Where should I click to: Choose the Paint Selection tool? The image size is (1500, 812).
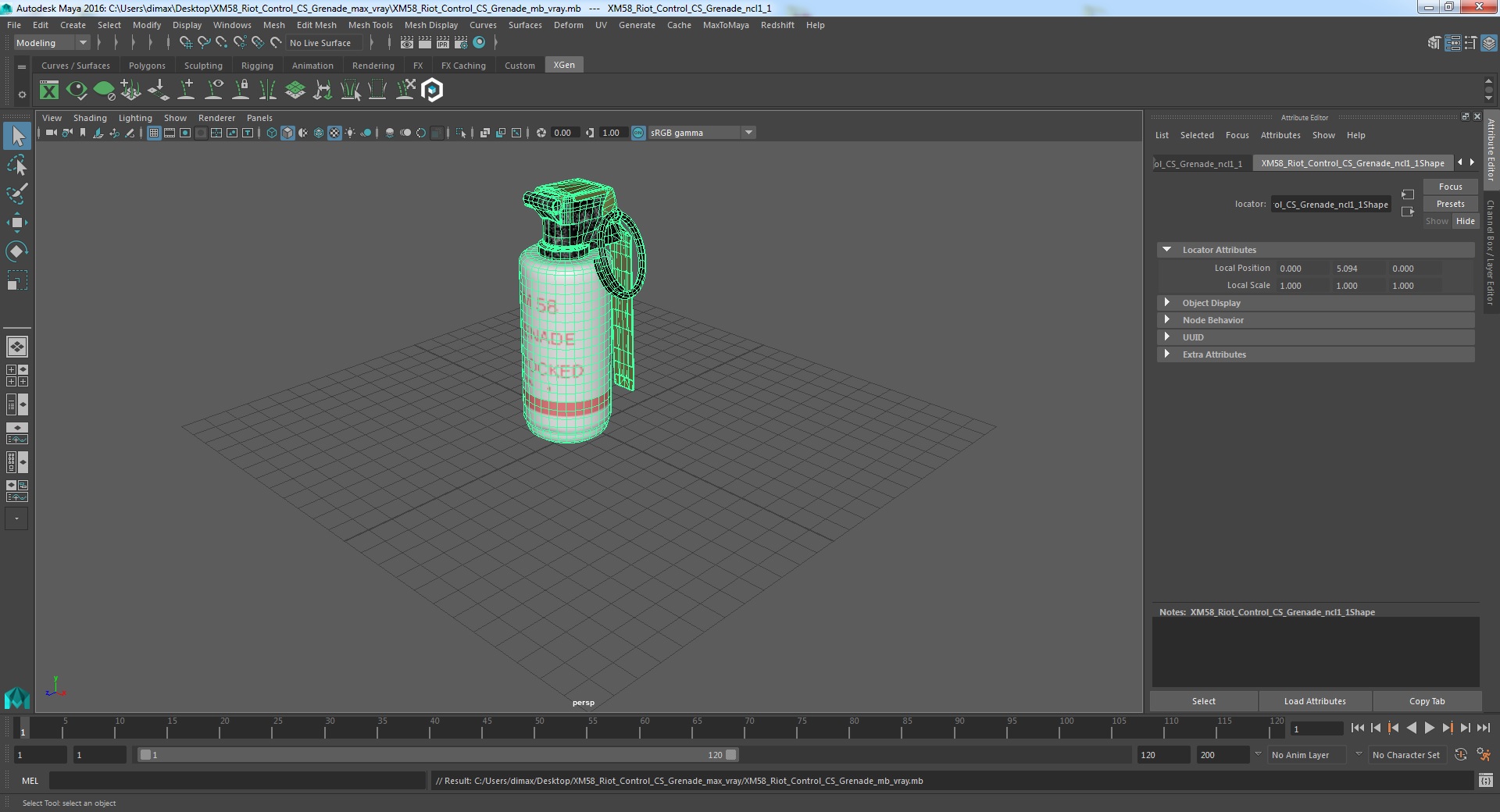pyautogui.click(x=16, y=194)
